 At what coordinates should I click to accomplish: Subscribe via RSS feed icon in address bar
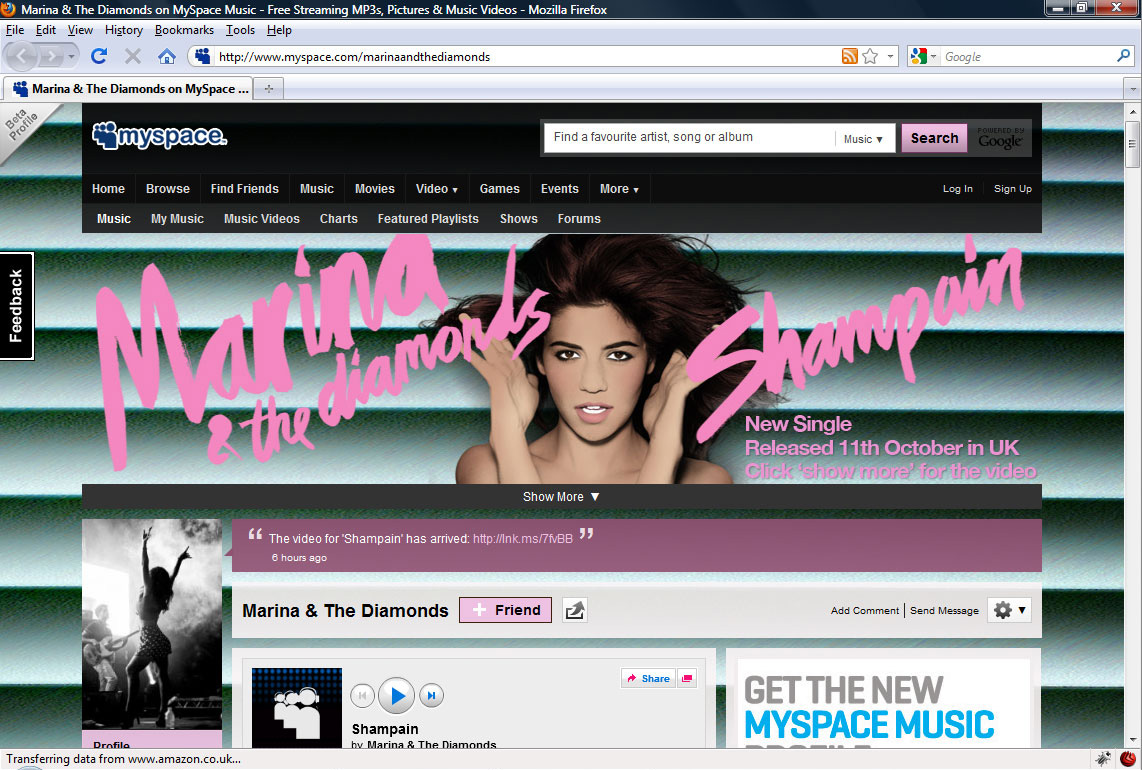[849, 56]
